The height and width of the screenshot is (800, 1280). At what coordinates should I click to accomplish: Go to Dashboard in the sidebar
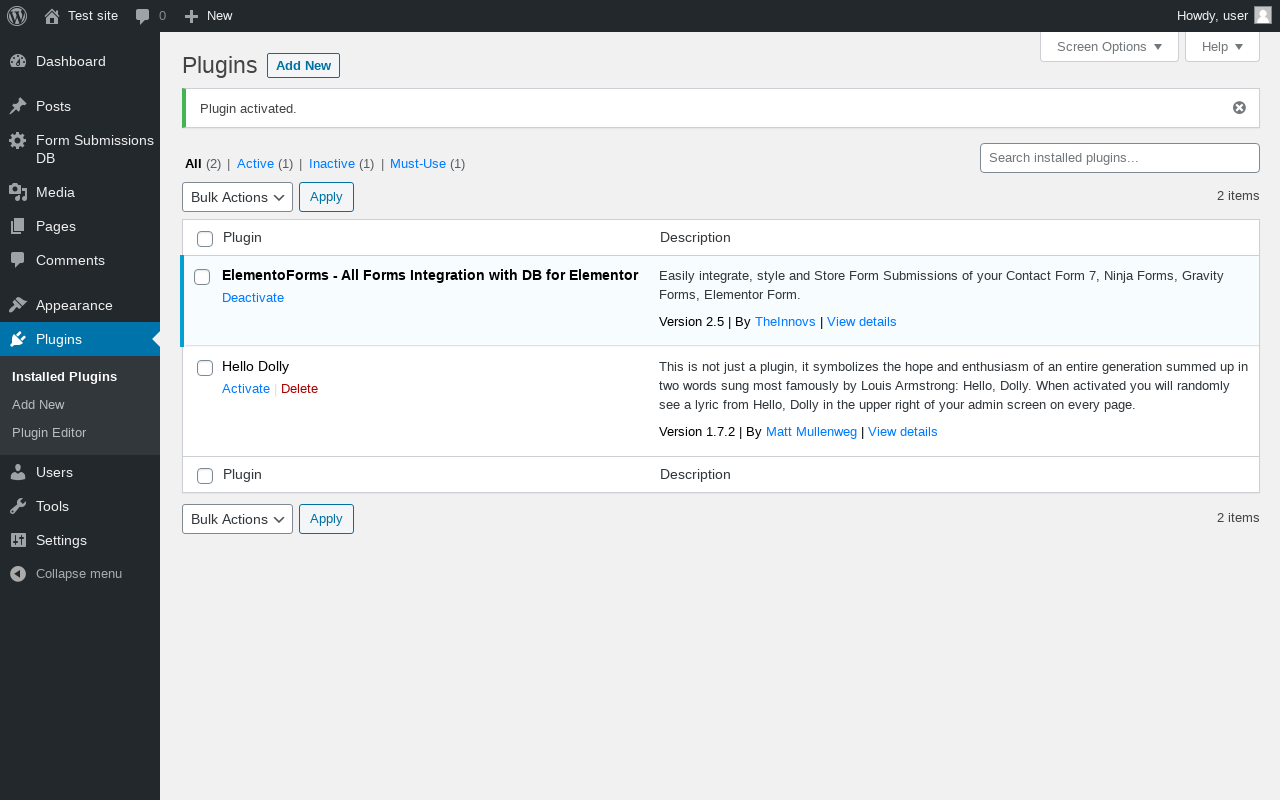coord(80,61)
